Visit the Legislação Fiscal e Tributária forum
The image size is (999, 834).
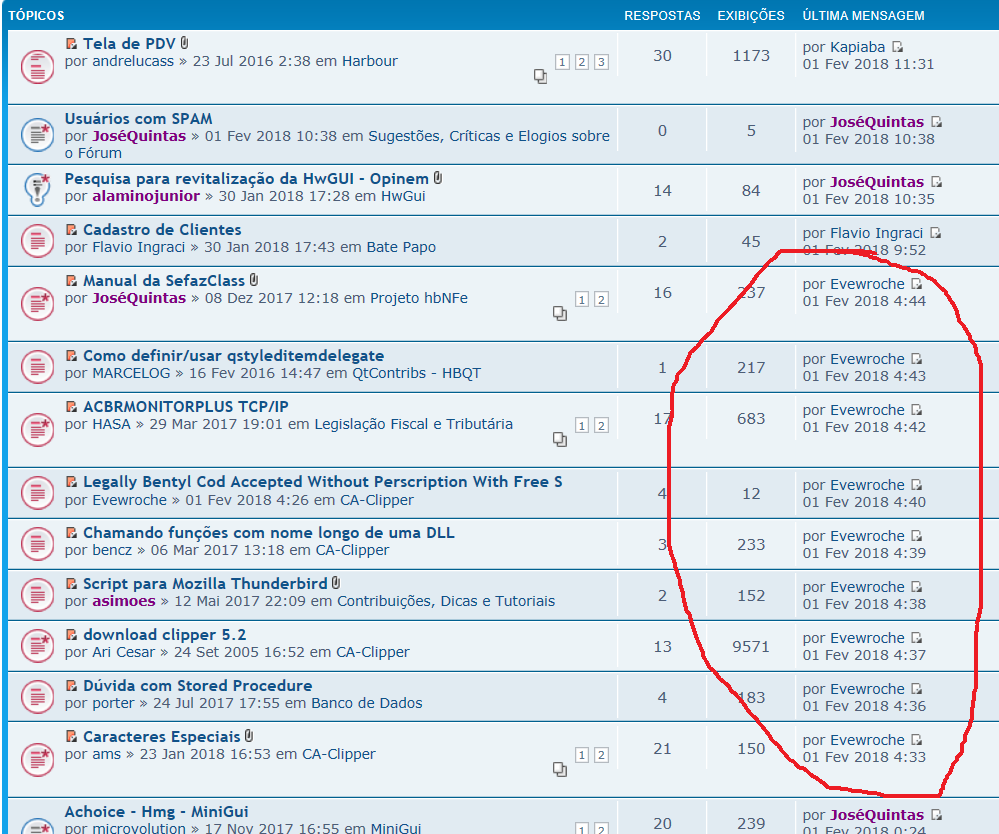click(413, 424)
